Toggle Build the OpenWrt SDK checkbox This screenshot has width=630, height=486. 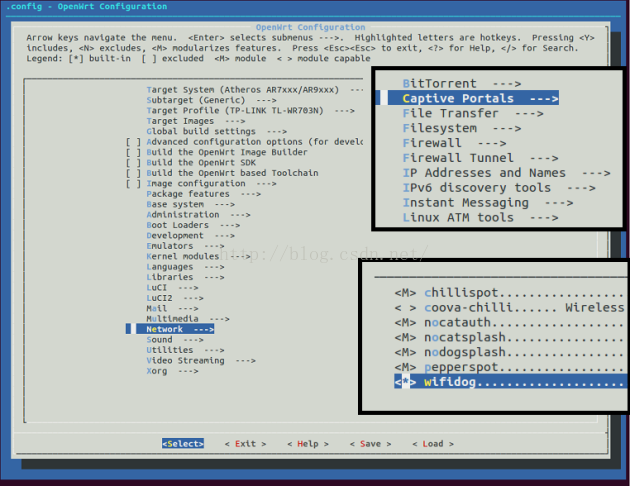pos(133,163)
